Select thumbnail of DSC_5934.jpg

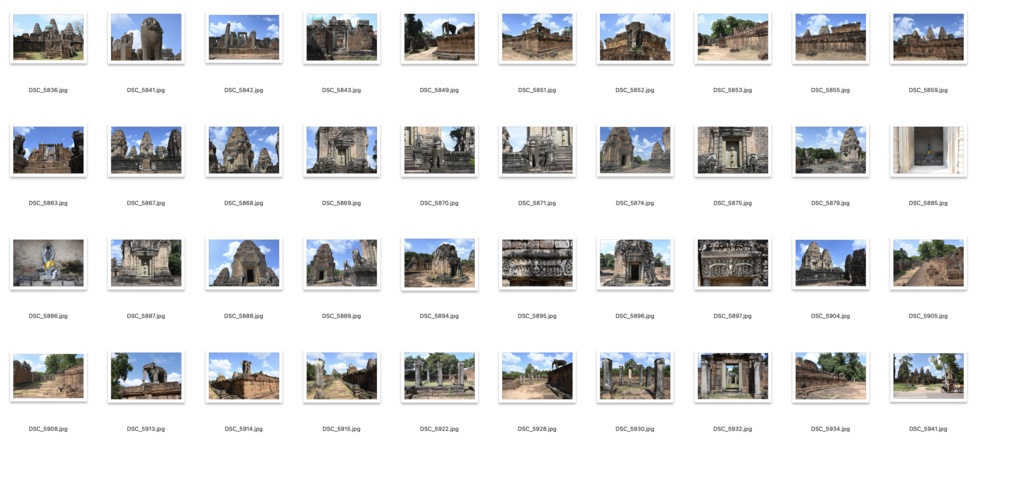pyautogui.click(x=831, y=376)
